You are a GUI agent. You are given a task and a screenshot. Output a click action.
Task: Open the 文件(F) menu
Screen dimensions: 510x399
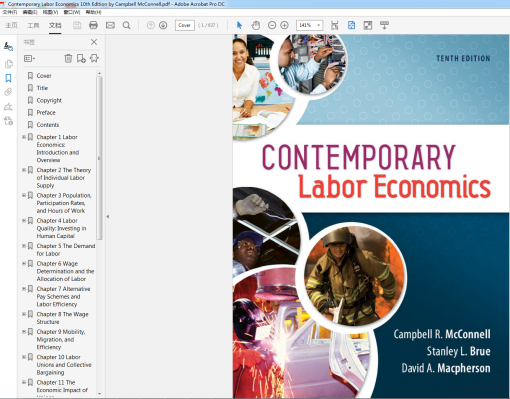tap(10, 12)
